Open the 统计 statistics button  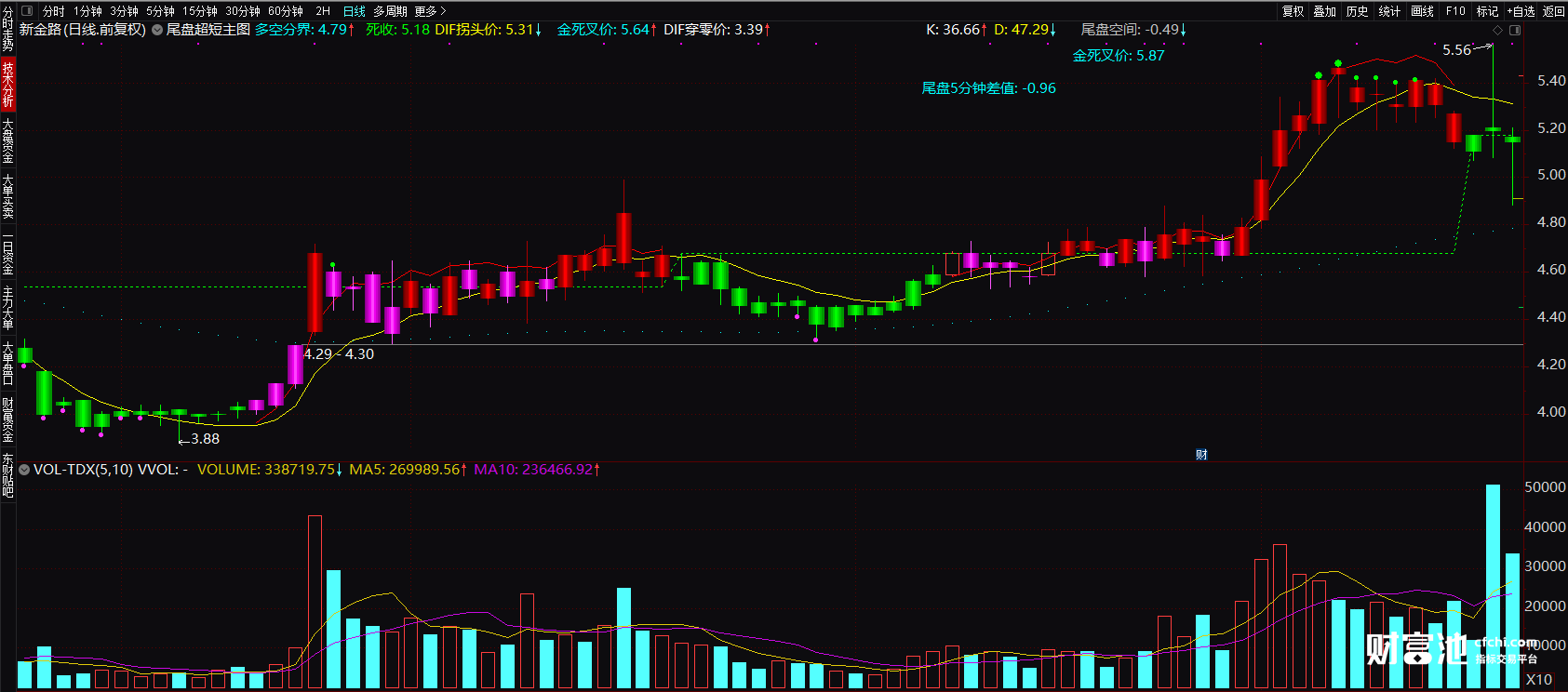tap(1389, 11)
